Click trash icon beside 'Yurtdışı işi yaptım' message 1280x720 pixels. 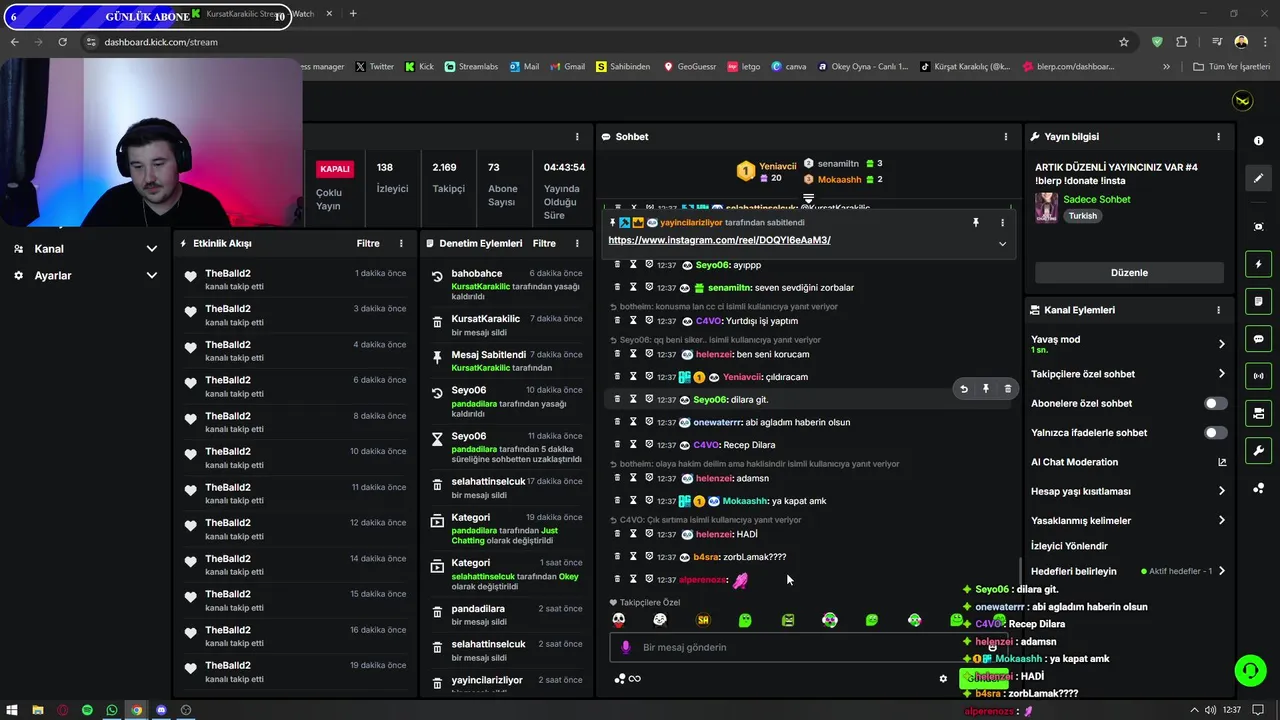click(617, 320)
